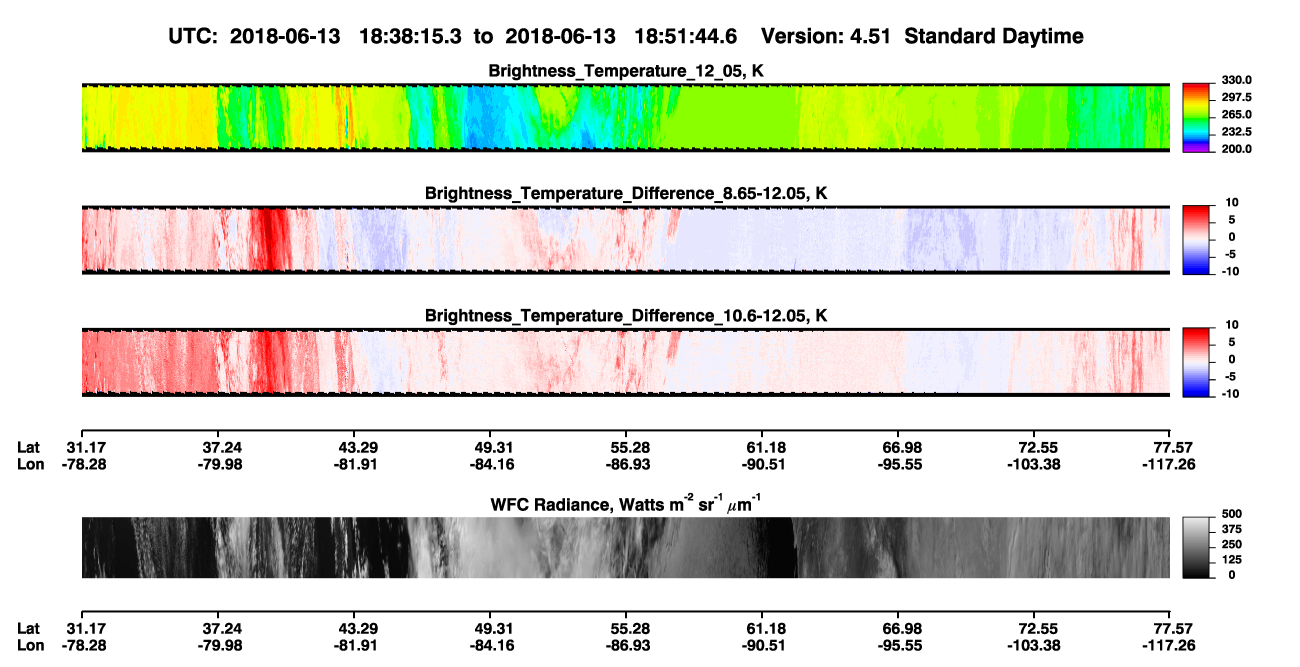1300x667 pixels.
Task: Click the 'Lon' label of the bottom axis
Action: click(x=30, y=645)
